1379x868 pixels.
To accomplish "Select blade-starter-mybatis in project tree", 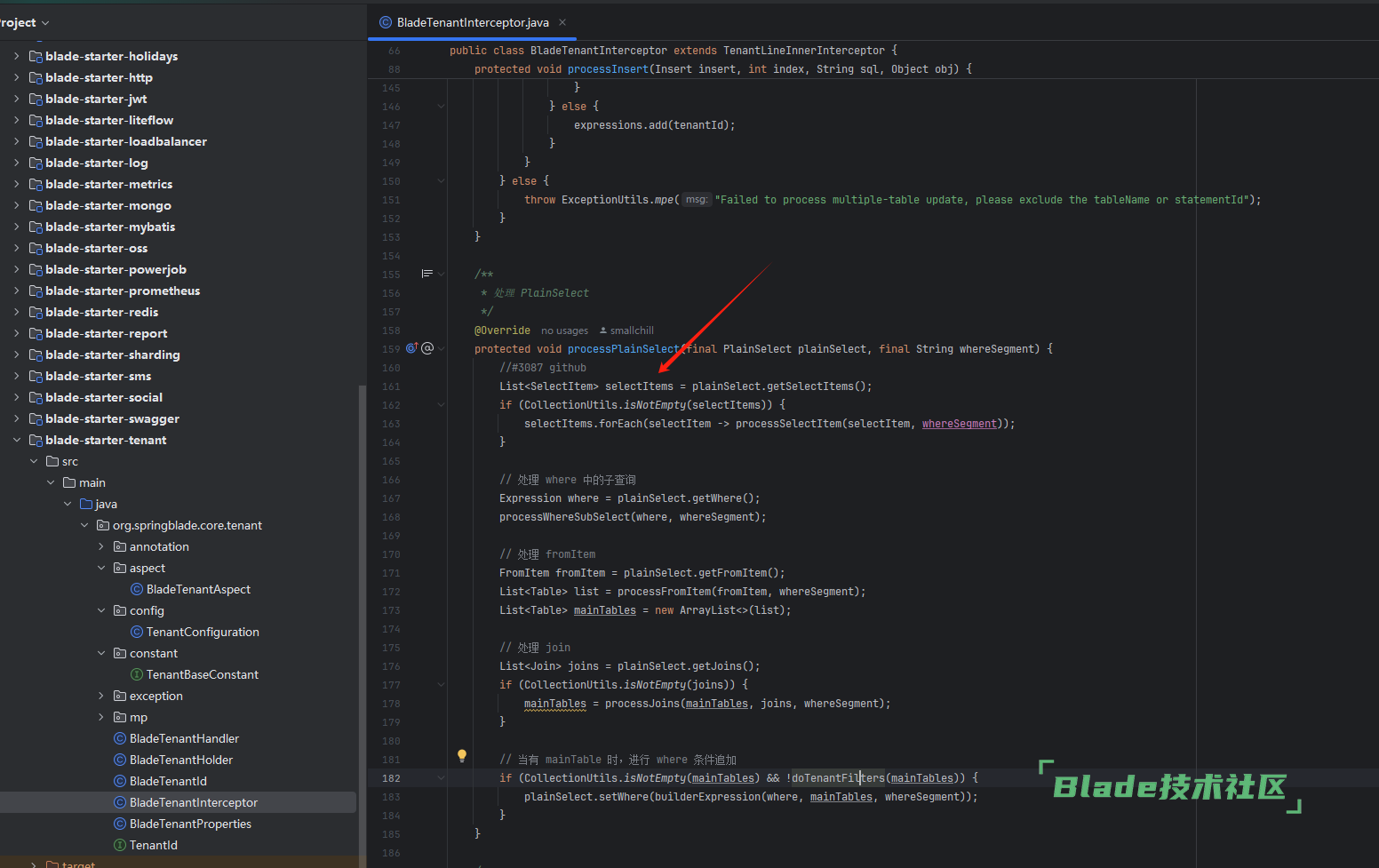I will (110, 227).
